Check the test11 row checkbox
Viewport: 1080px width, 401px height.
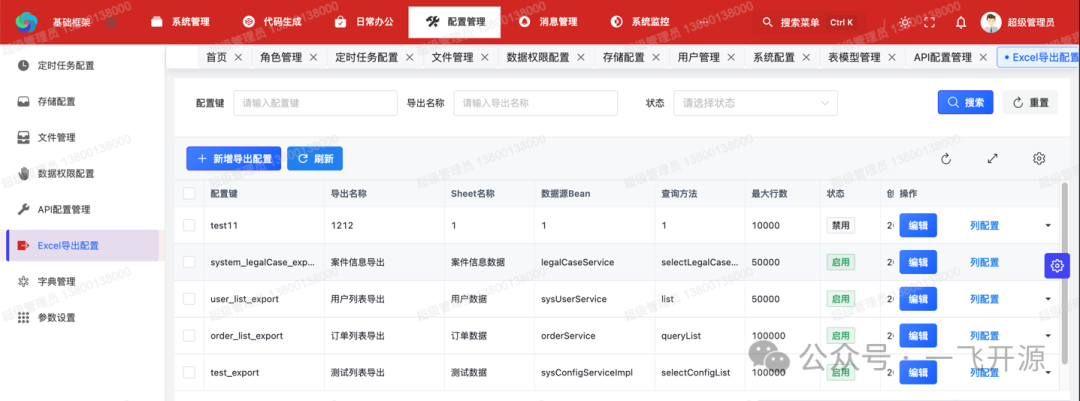(x=189, y=225)
